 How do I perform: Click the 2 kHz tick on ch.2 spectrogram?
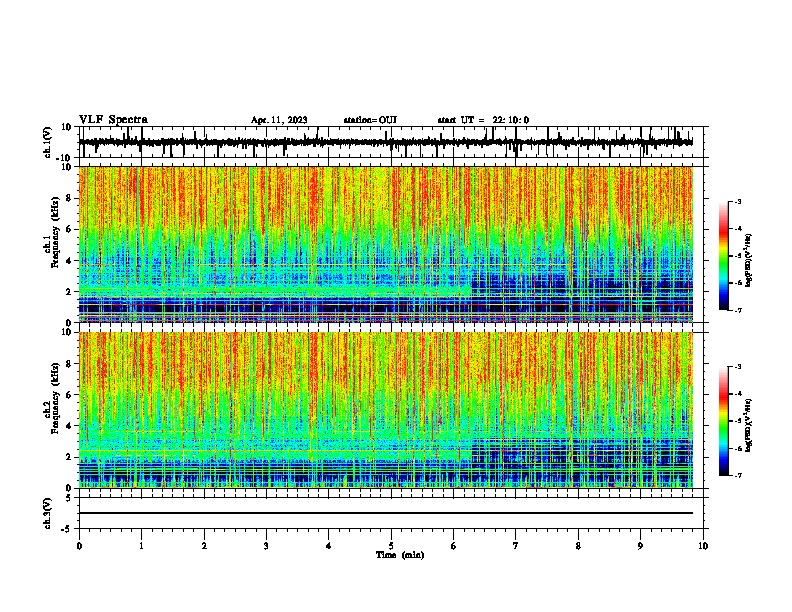click(x=69, y=457)
